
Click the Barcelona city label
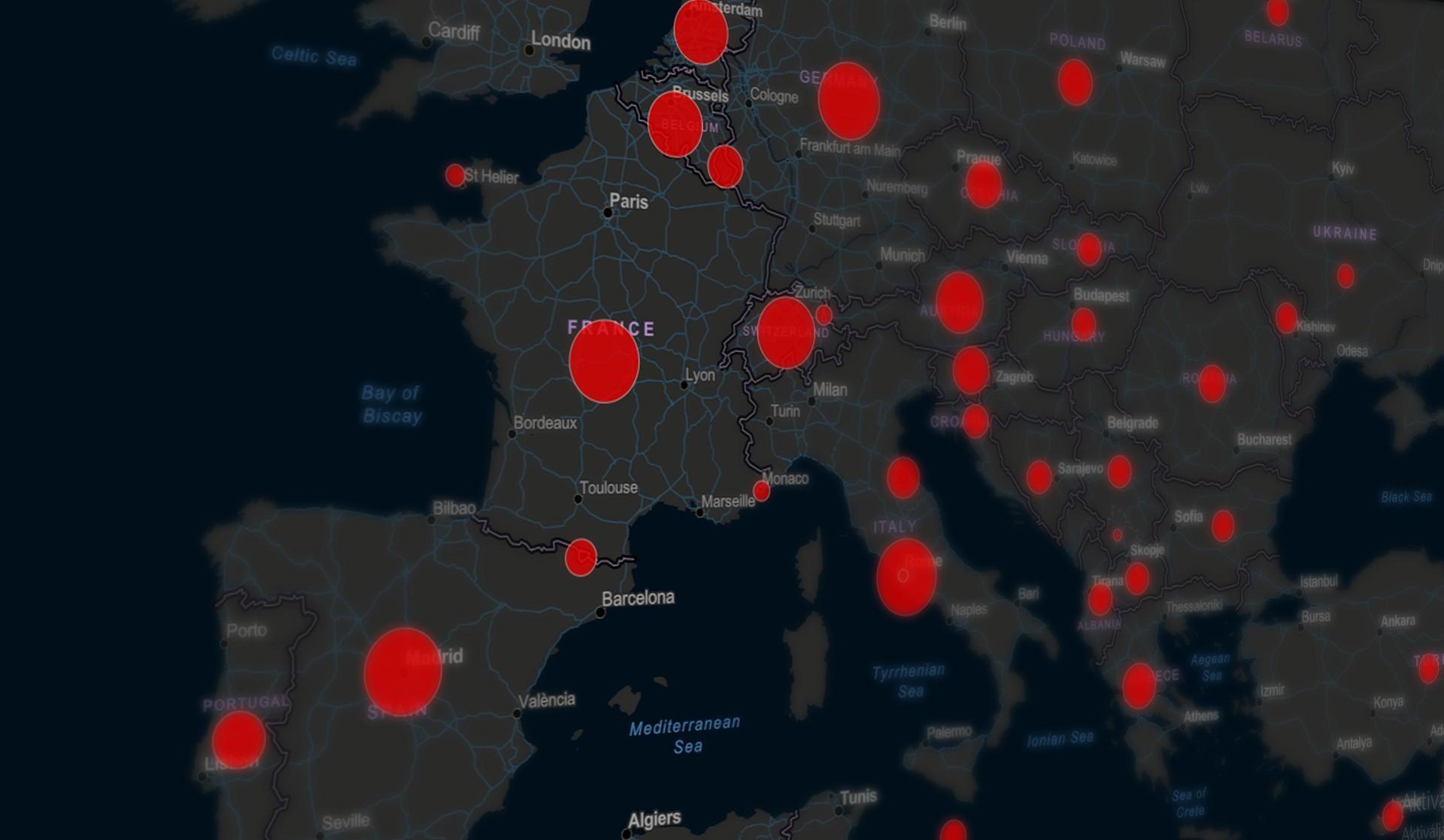pyautogui.click(x=638, y=599)
